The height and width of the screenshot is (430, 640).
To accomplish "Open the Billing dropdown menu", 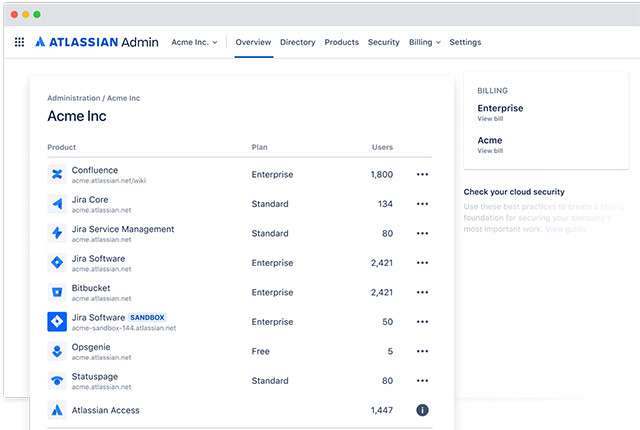I will (x=424, y=42).
